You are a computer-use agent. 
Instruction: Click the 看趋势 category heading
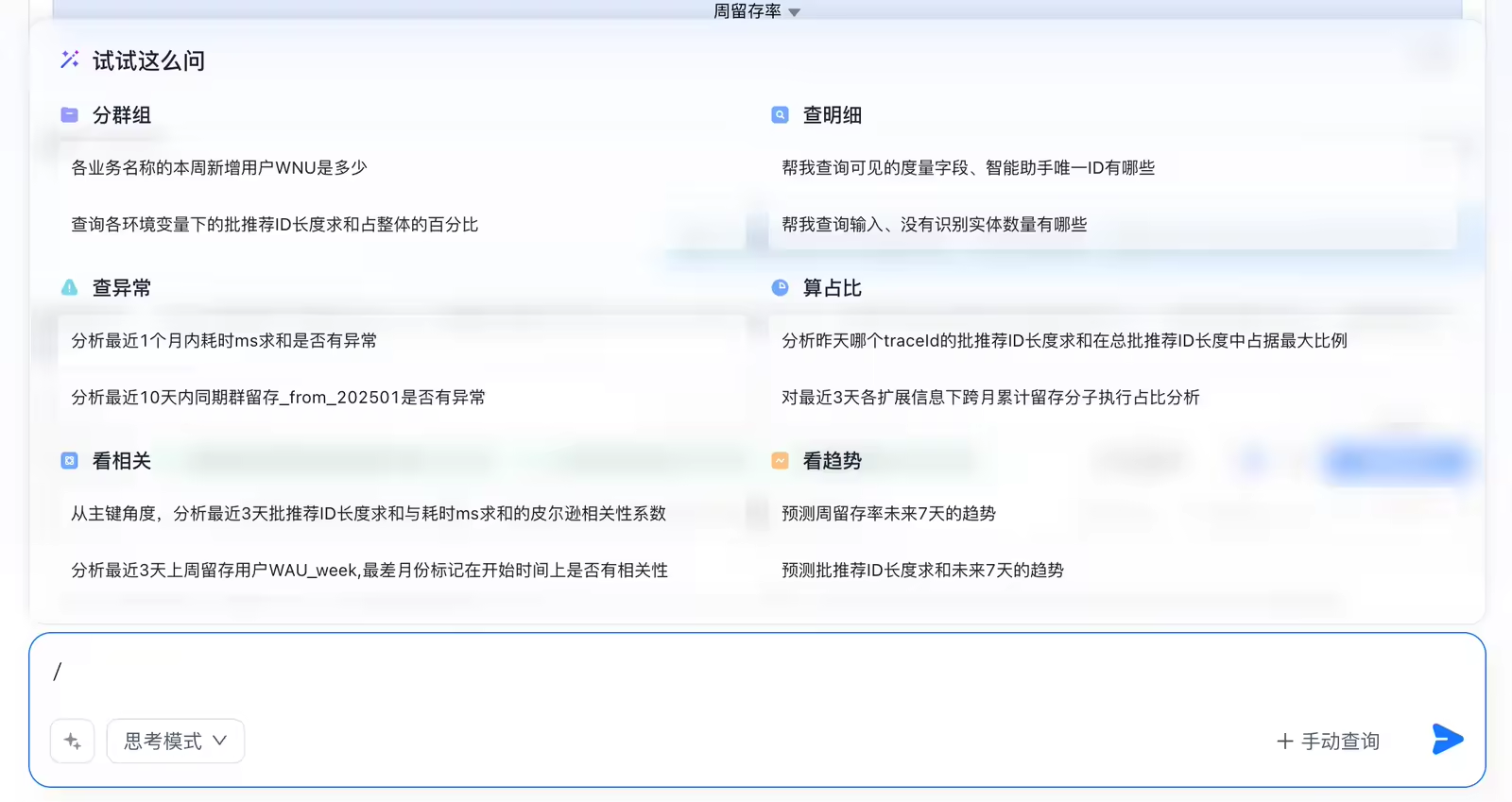tap(833, 461)
